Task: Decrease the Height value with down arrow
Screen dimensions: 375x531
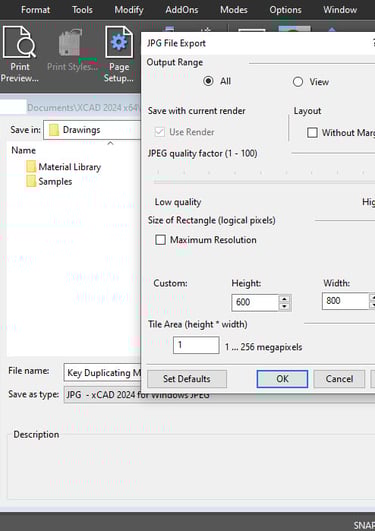Action: click(x=285, y=306)
